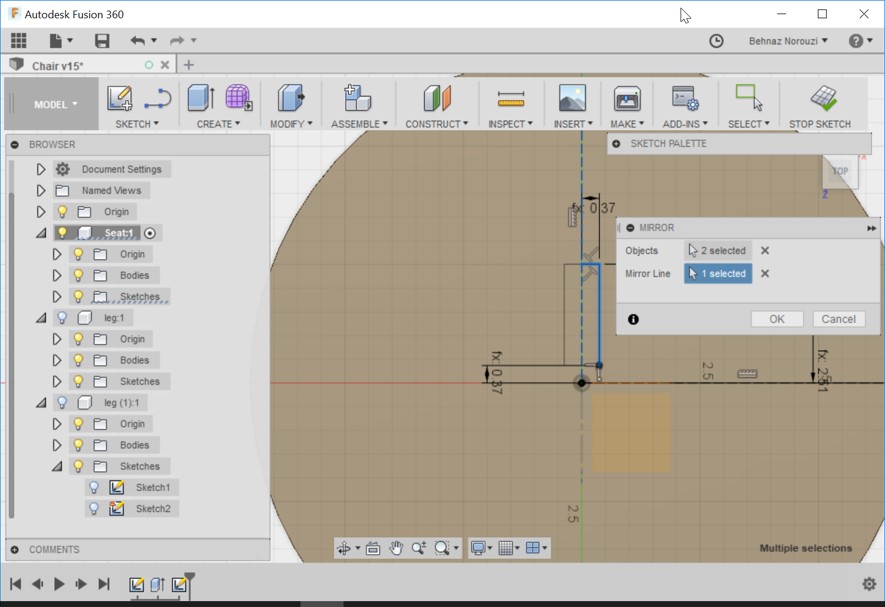Click the Zoom tool icon
Screen dimensions: 885x607
point(419,548)
